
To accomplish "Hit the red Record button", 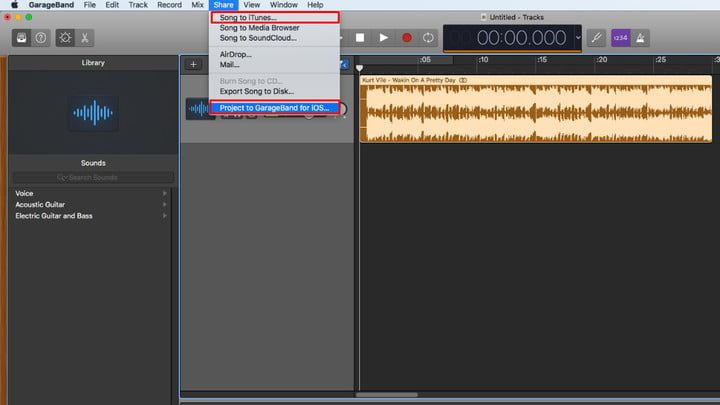I will (407, 38).
